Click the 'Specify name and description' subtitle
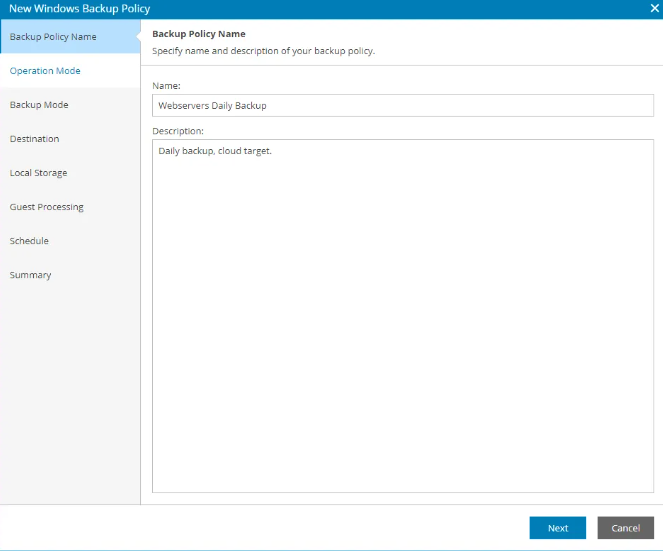This screenshot has width=663, height=551. 263,51
